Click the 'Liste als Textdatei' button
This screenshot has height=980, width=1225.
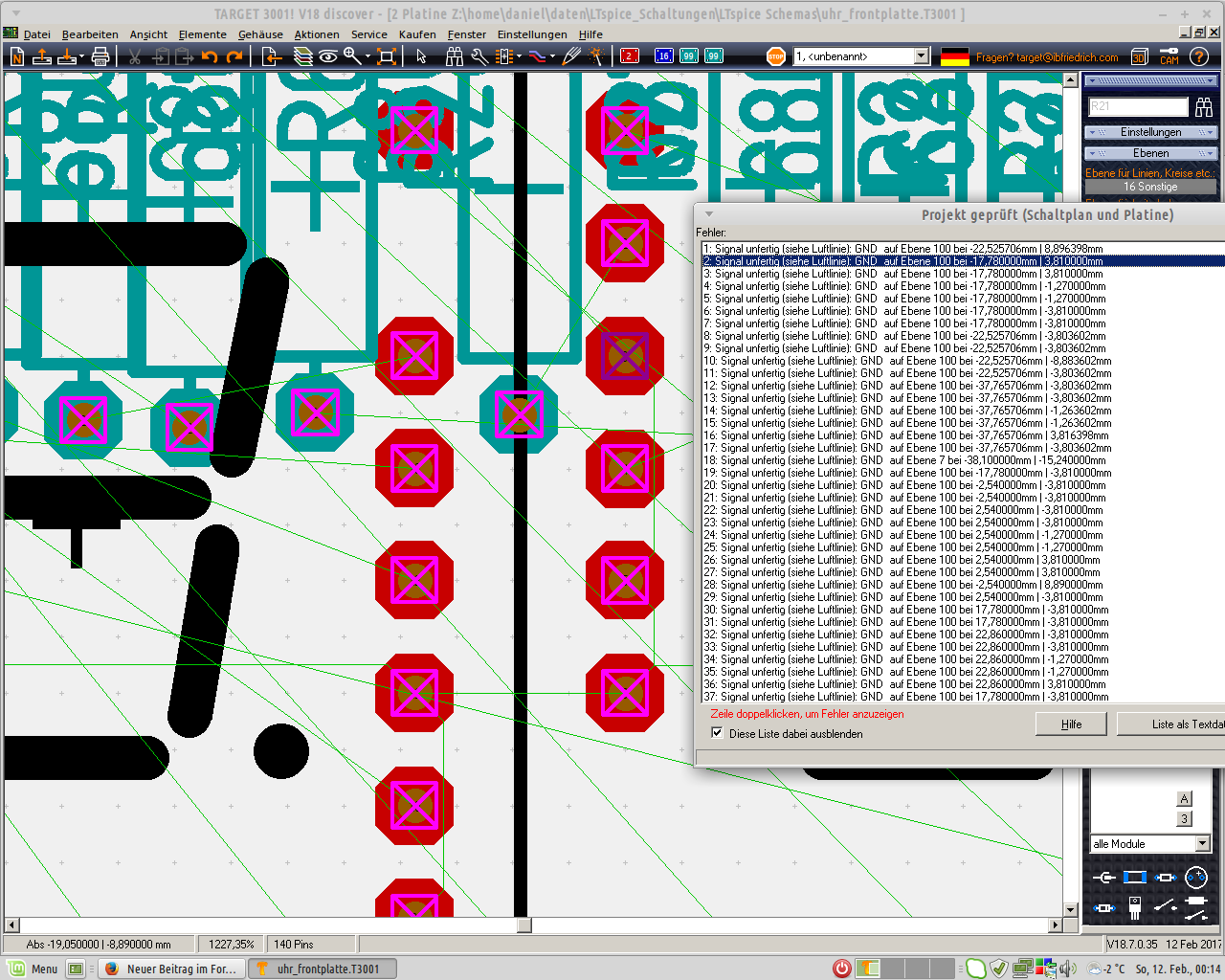pyautogui.click(x=1170, y=724)
